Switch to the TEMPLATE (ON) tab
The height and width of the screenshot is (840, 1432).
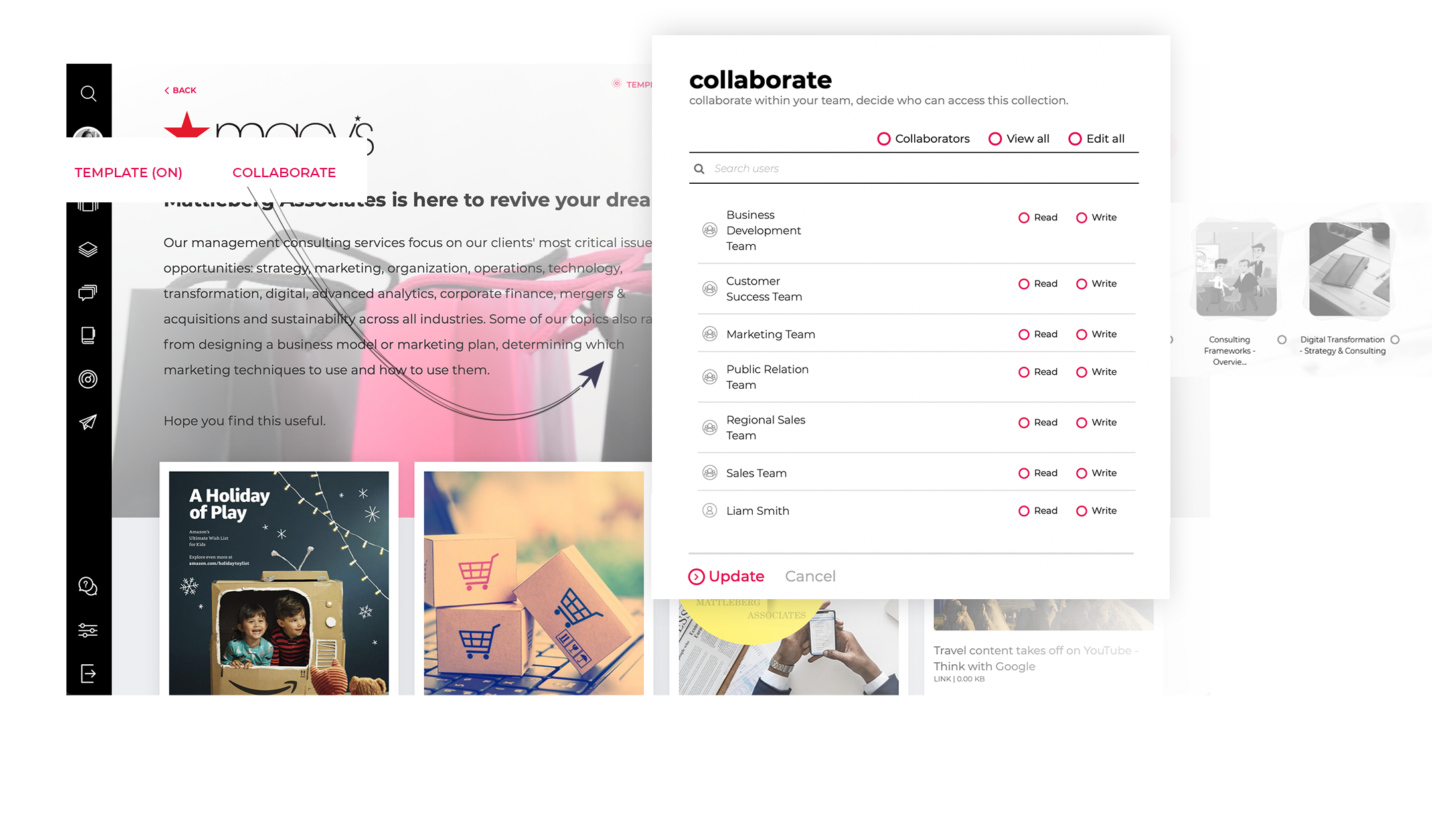(x=128, y=172)
